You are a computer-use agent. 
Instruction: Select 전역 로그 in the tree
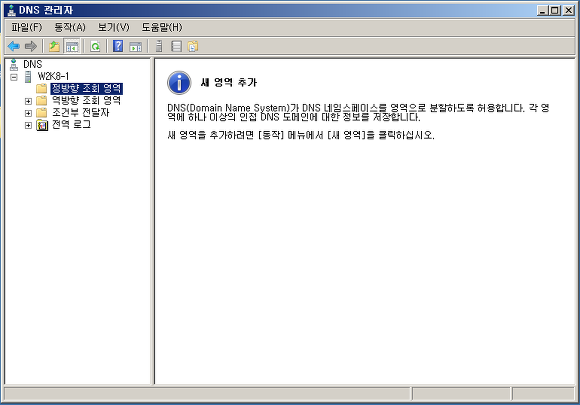click(x=71, y=125)
